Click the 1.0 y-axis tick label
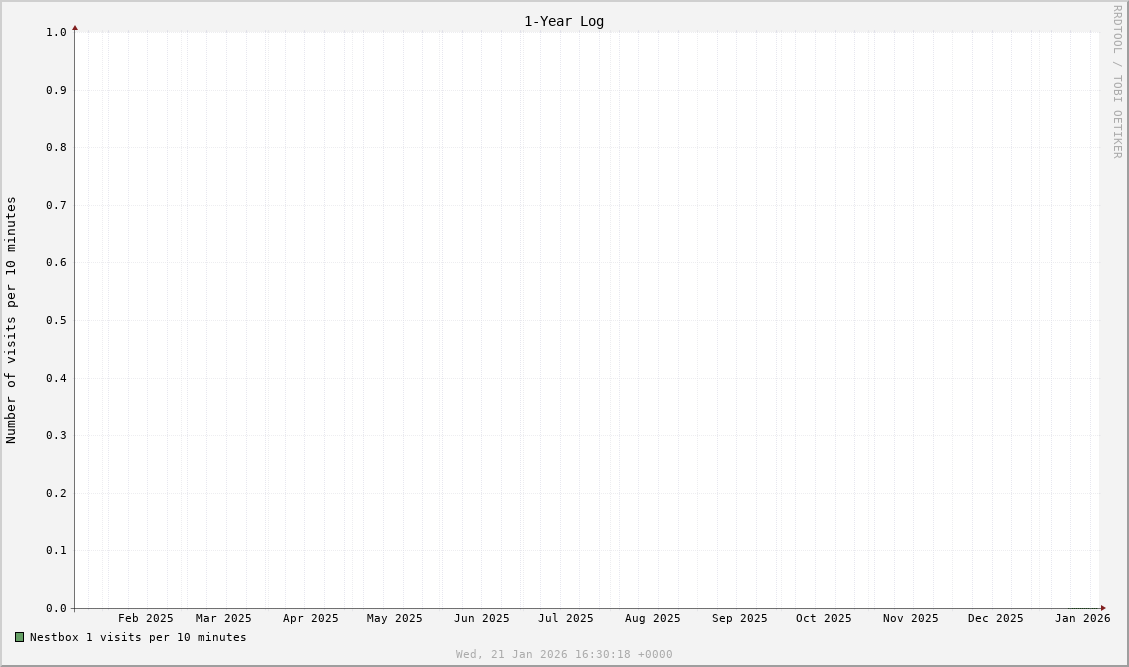Viewport: 1129px width, 667px height. pos(56,32)
